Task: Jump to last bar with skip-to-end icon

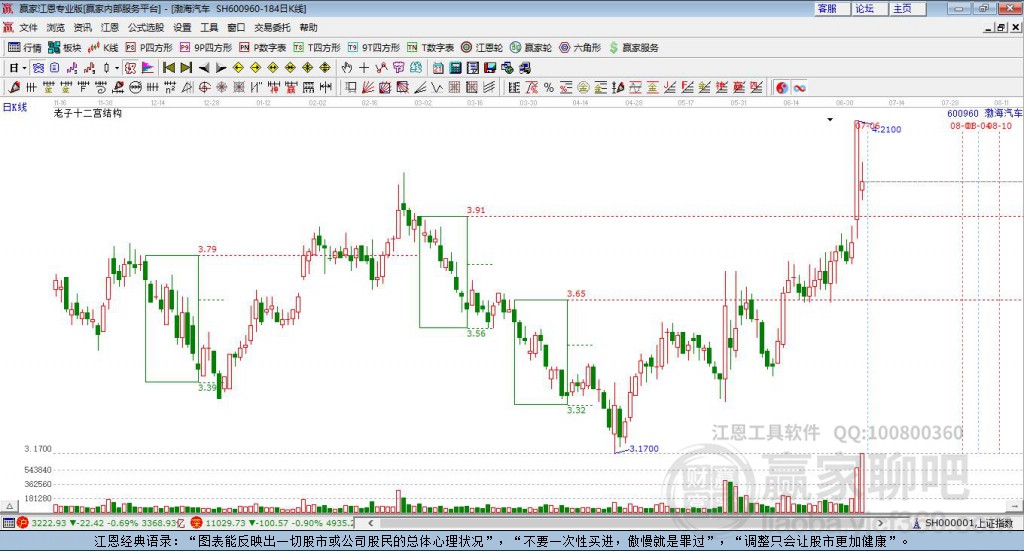Action: 186,68
